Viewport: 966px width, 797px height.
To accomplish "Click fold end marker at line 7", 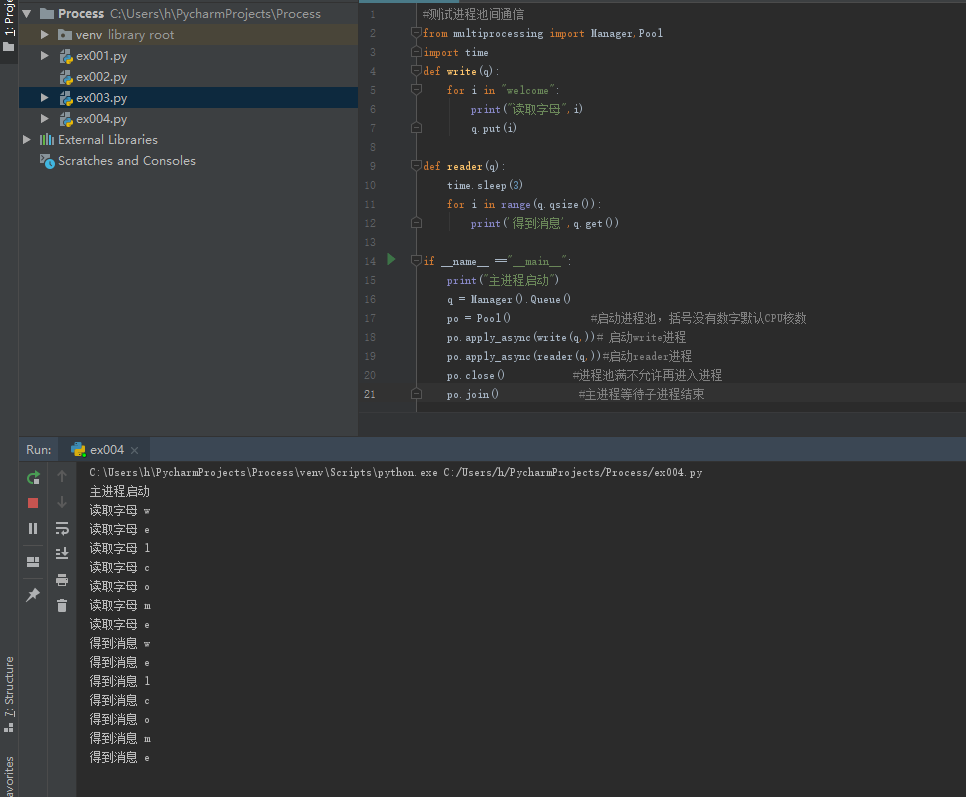I will pyautogui.click(x=416, y=127).
